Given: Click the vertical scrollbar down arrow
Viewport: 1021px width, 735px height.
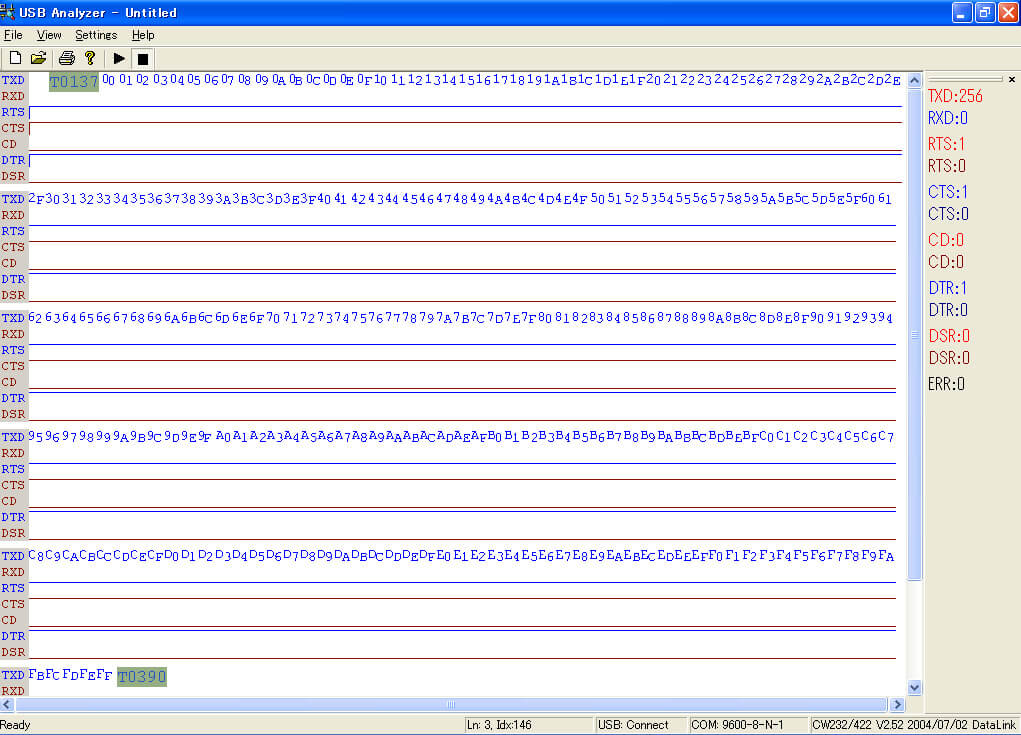Looking at the screenshot, I should pyautogui.click(x=914, y=687).
